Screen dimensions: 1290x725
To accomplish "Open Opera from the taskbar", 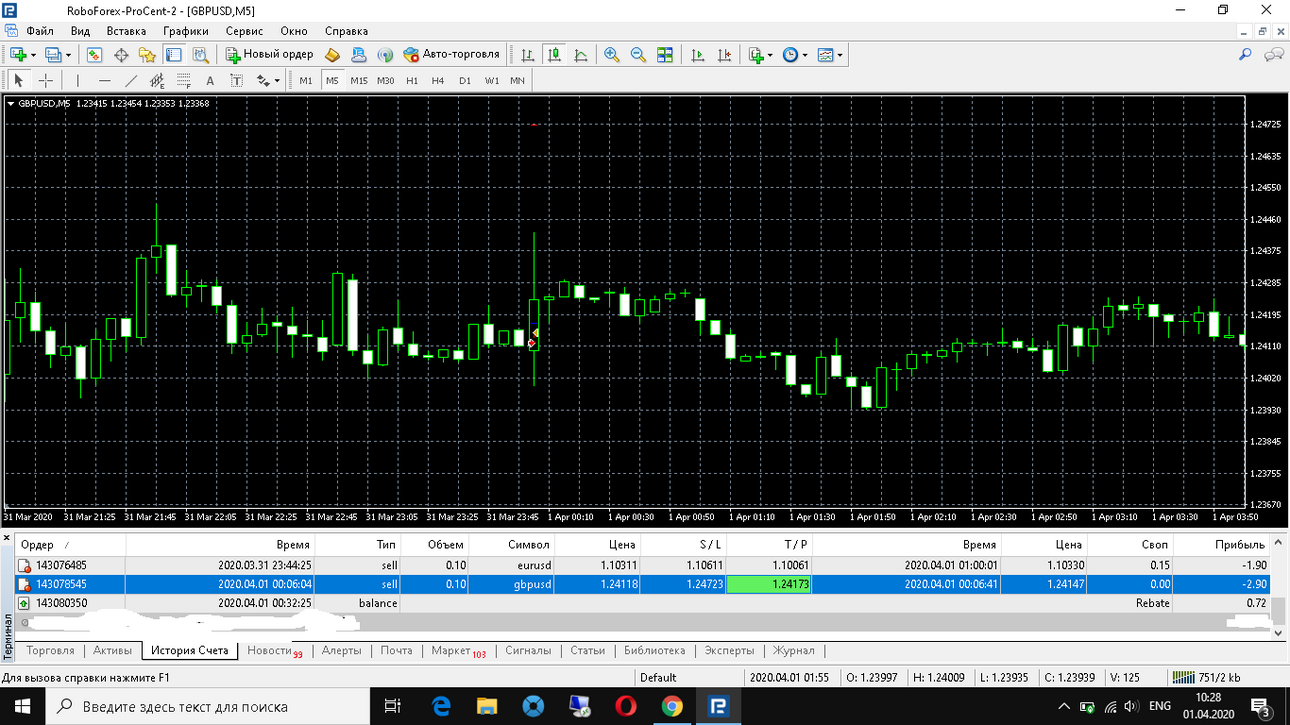I will pyautogui.click(x=626, y=706).
